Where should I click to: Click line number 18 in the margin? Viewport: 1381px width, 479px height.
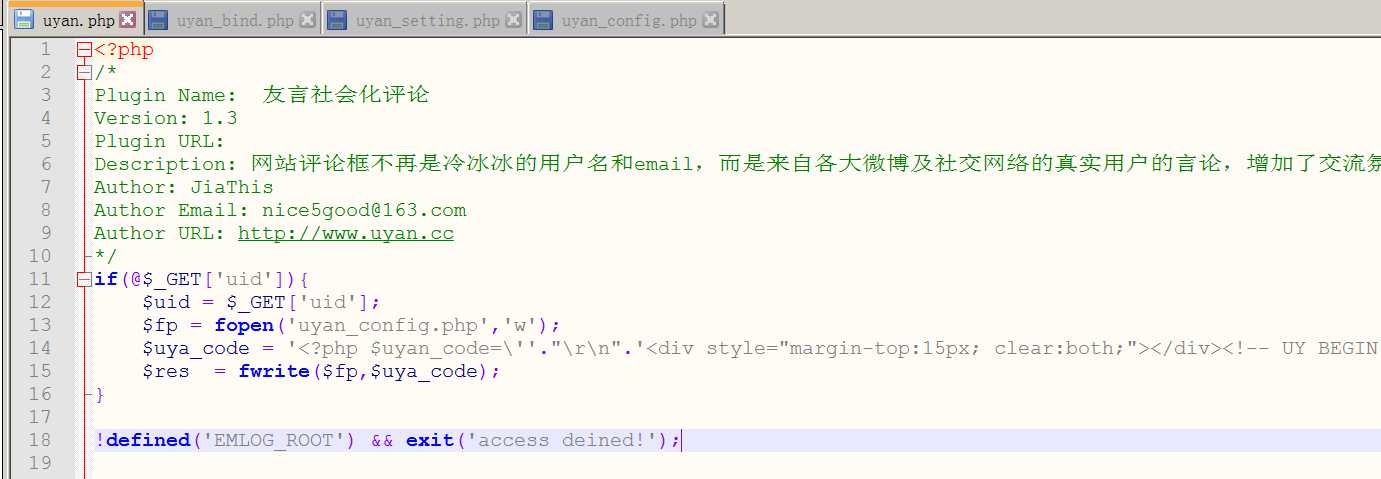click(40, 441)
